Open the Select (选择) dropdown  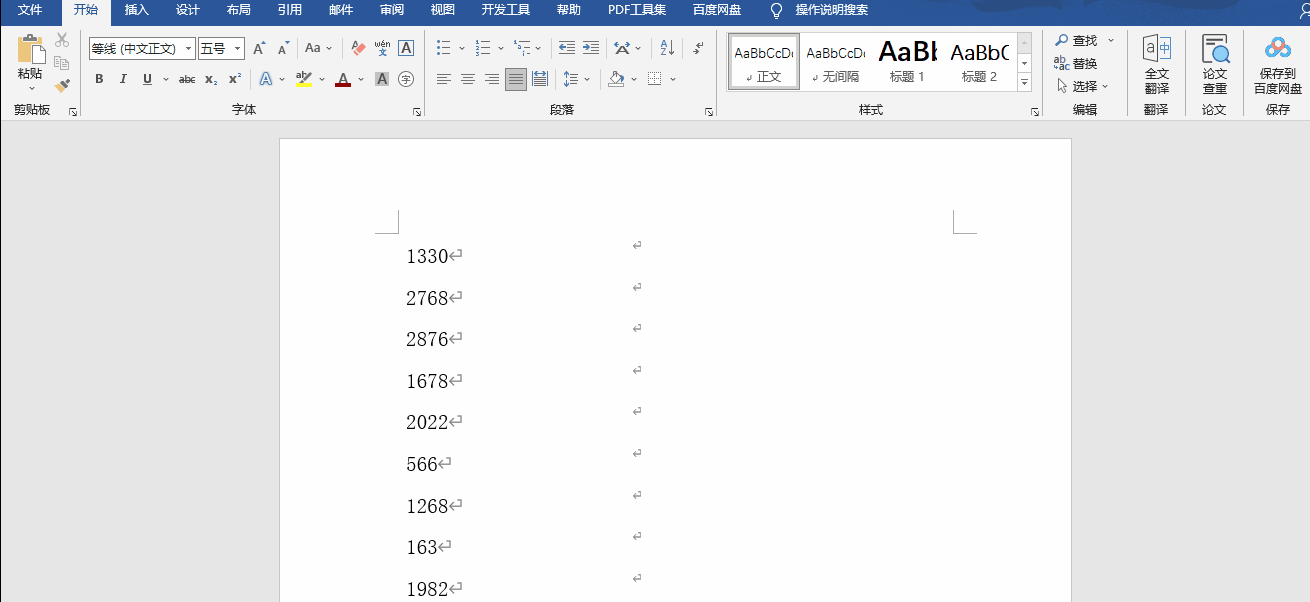(1082, 86)
